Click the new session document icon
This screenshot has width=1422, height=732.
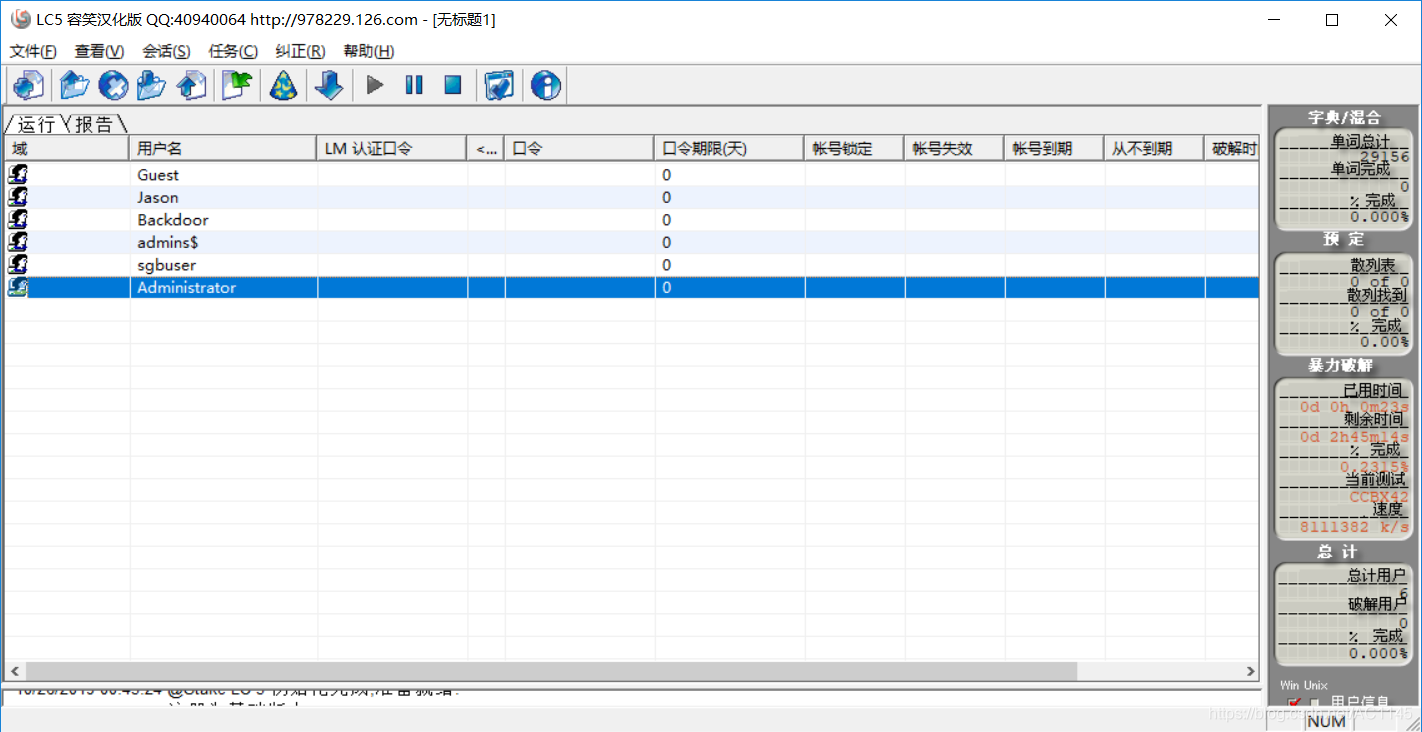tap(29, 85)
